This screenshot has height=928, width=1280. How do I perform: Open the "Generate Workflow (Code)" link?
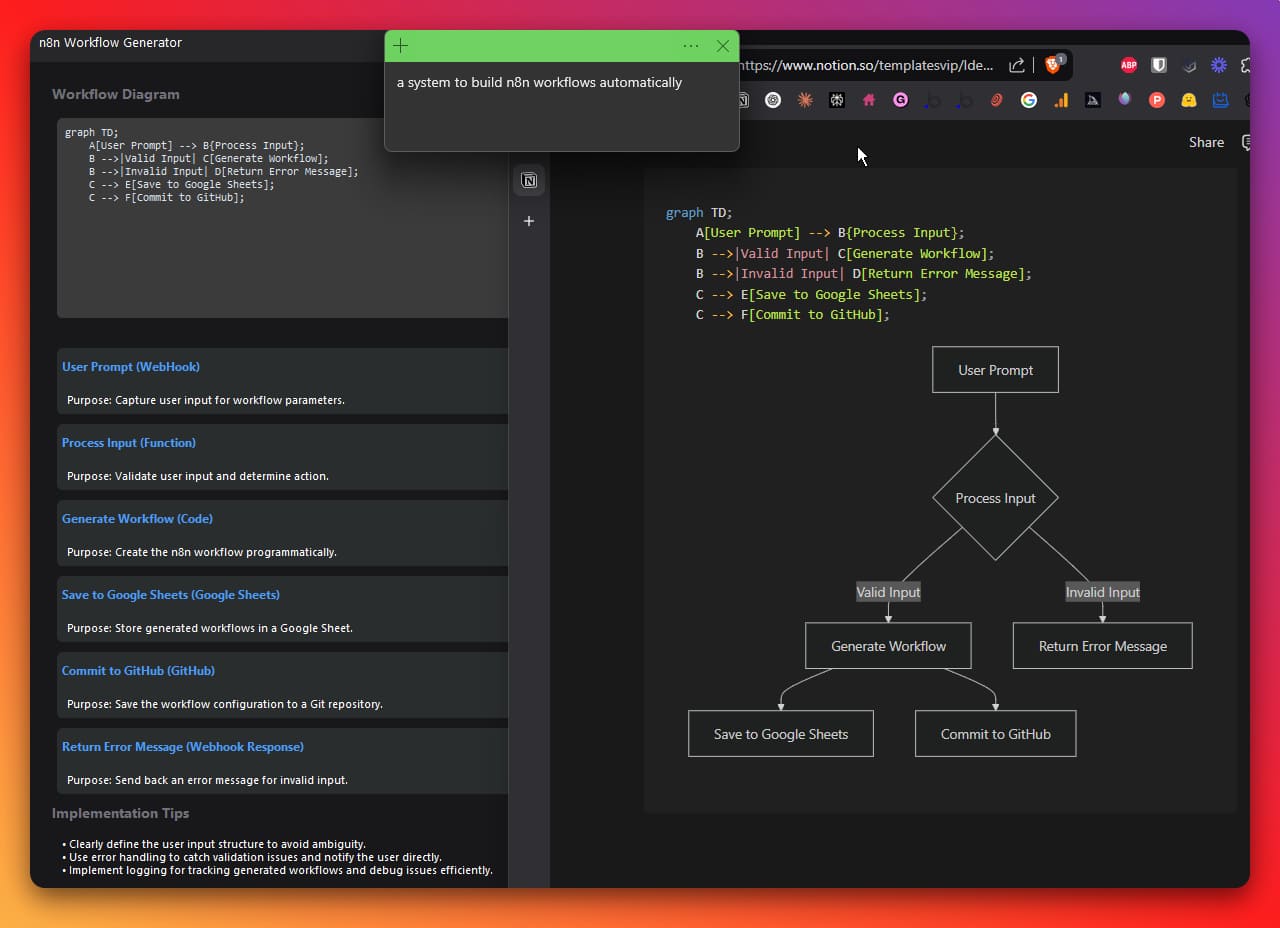tap(137, 519)
